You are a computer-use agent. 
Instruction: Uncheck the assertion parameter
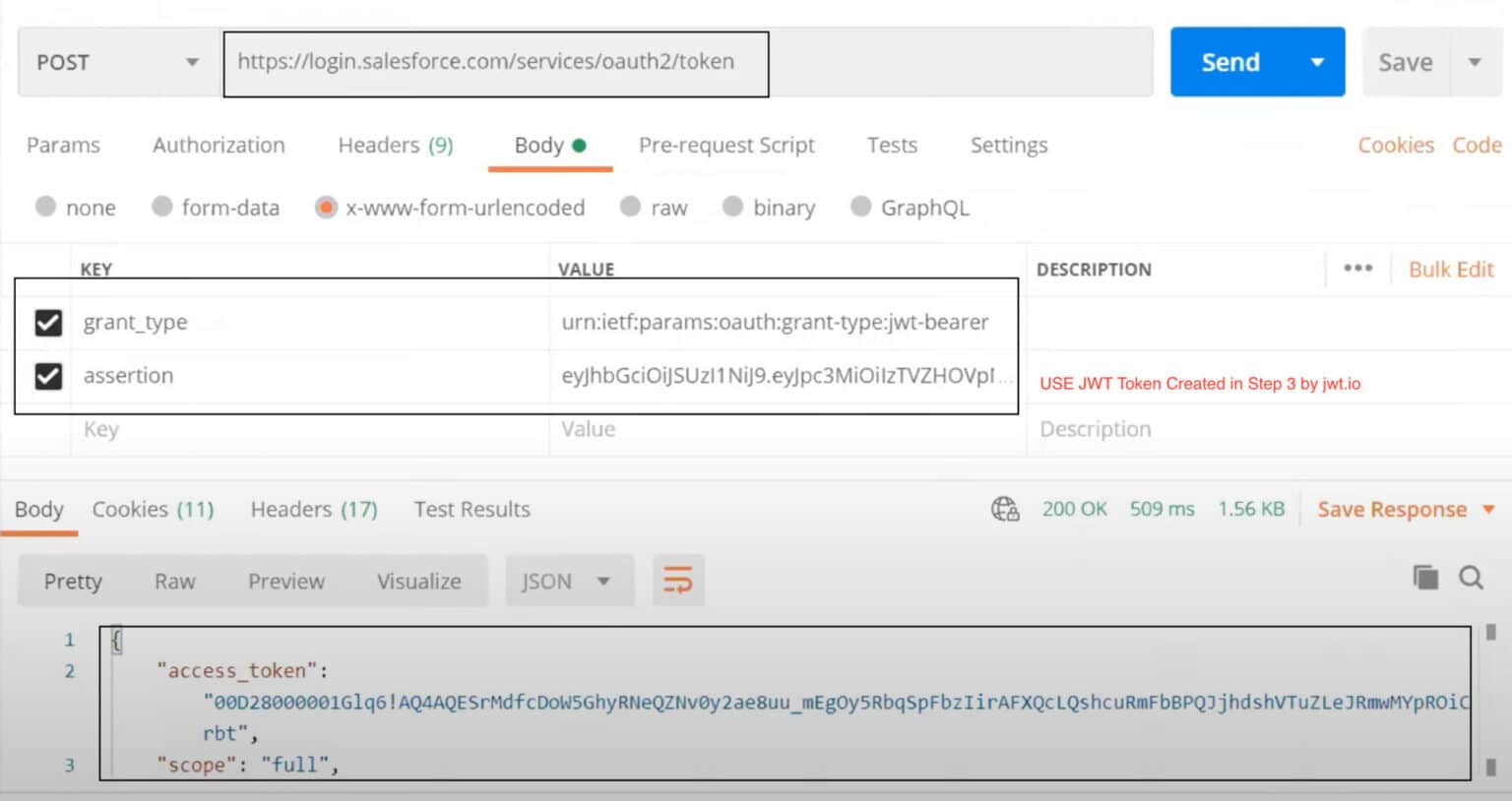[x=48, y=375]
